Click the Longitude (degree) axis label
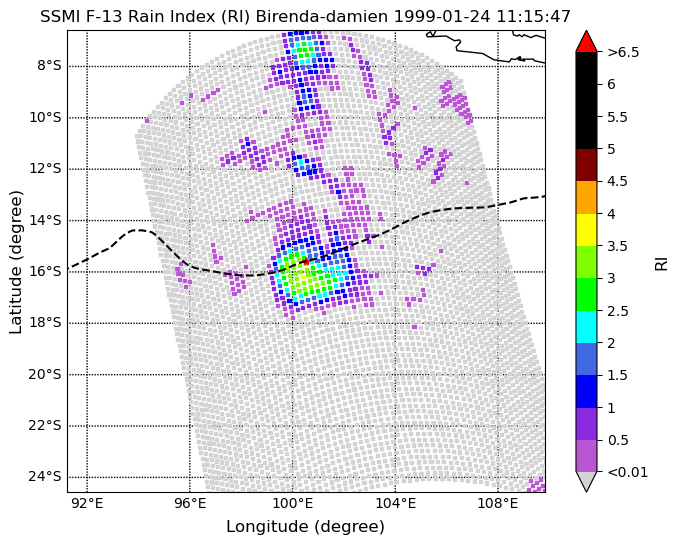 [x=305, y=527]
